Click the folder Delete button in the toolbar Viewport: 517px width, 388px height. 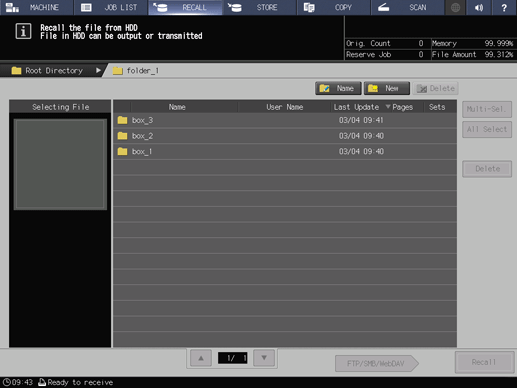436,88
